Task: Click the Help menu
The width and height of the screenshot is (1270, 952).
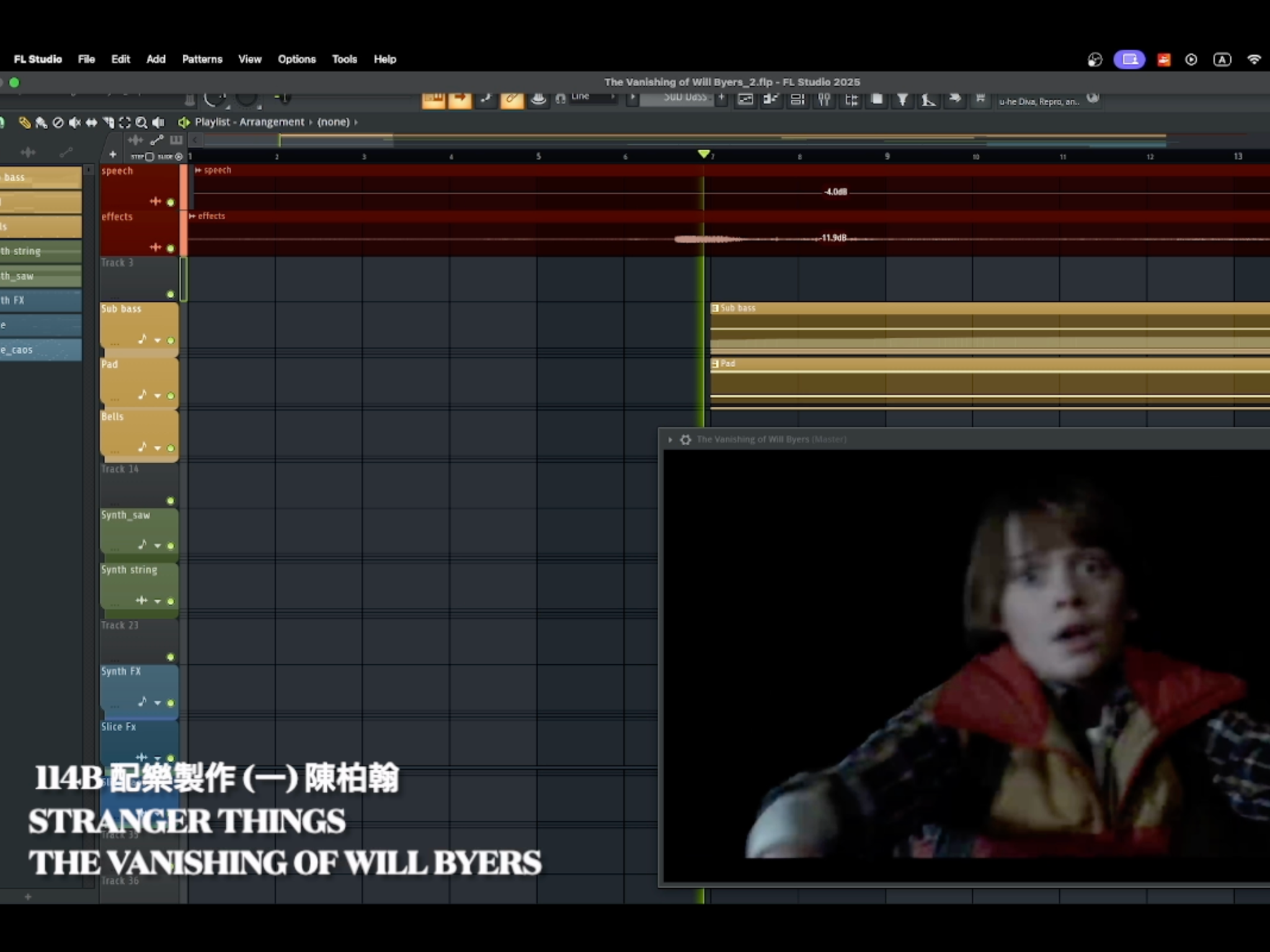Action: (385, 60)
